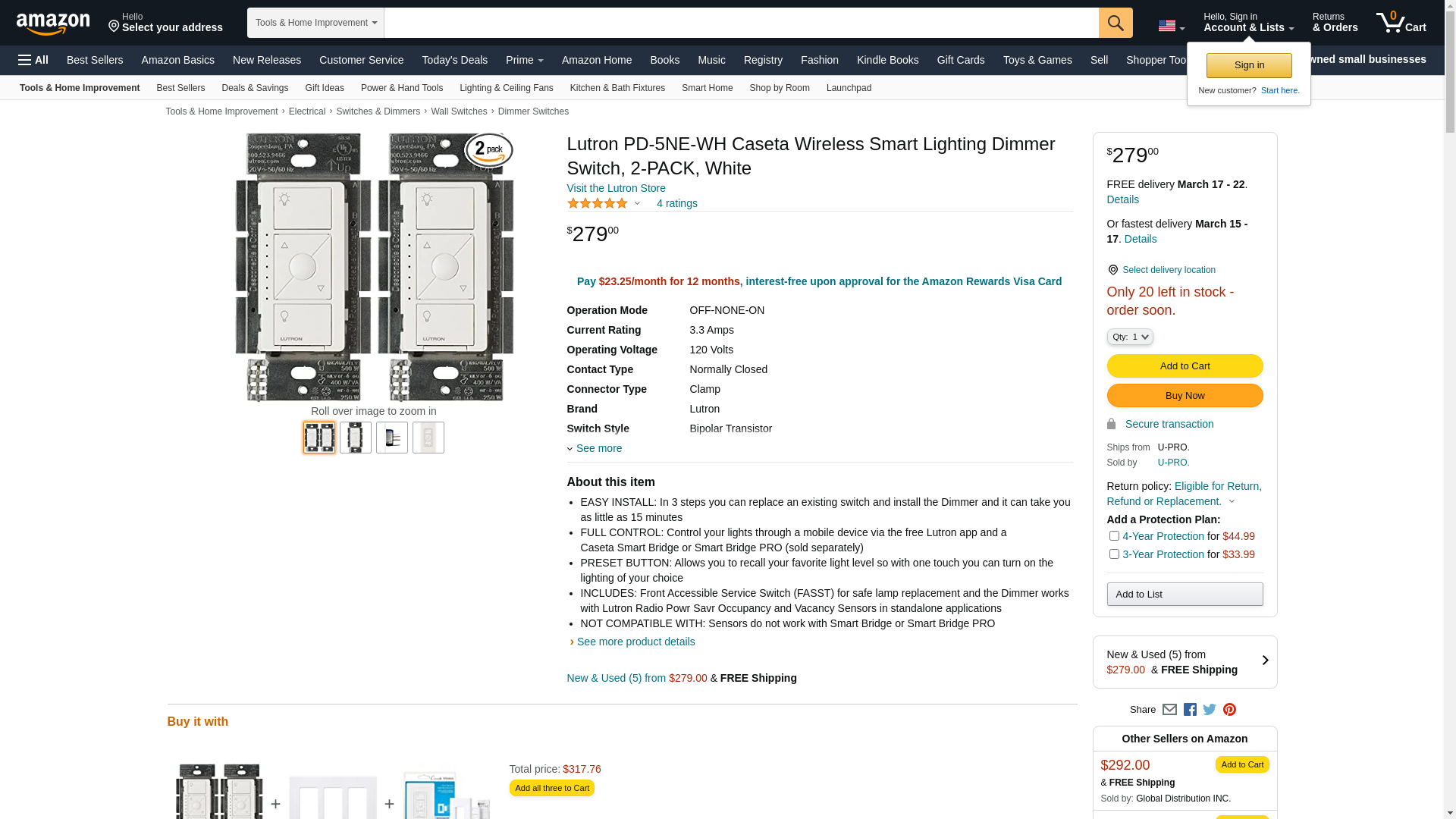Open Today's Deals in navigation bar
The width and height of the screenshot is (1456, 819).
tap(454, 60)
